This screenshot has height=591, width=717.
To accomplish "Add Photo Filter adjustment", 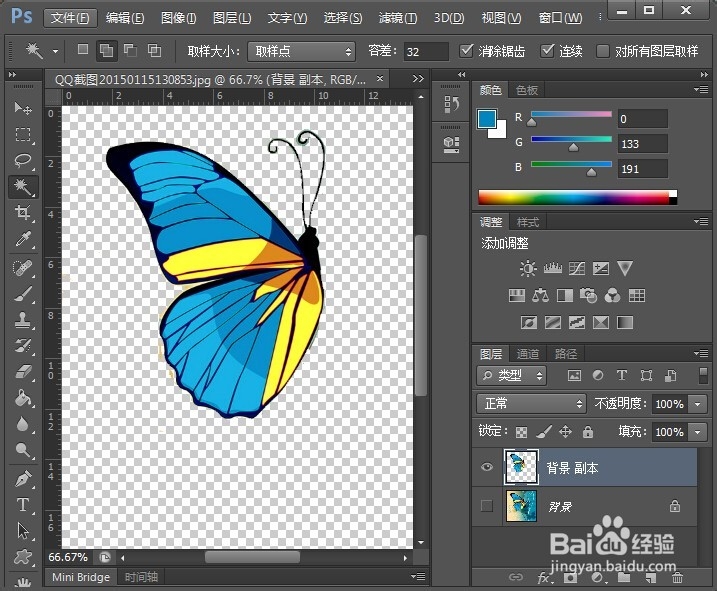I will coord(588,296).
